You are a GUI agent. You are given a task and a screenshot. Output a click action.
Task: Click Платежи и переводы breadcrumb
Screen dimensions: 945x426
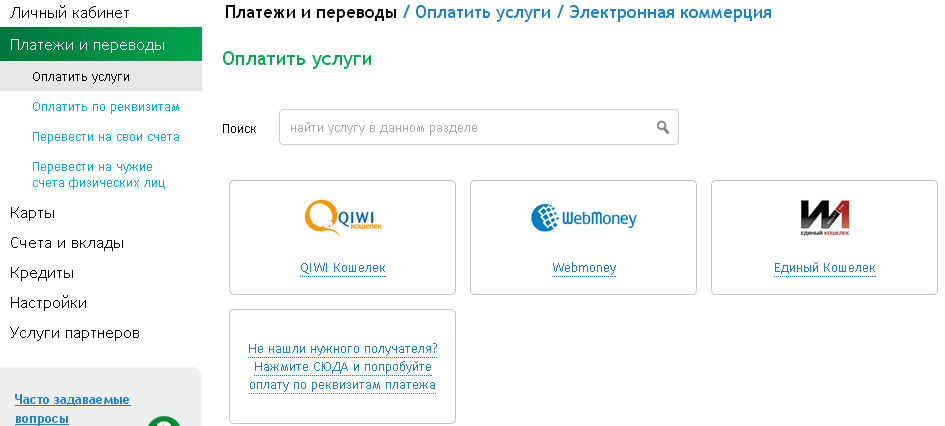[x=310, y=12]
